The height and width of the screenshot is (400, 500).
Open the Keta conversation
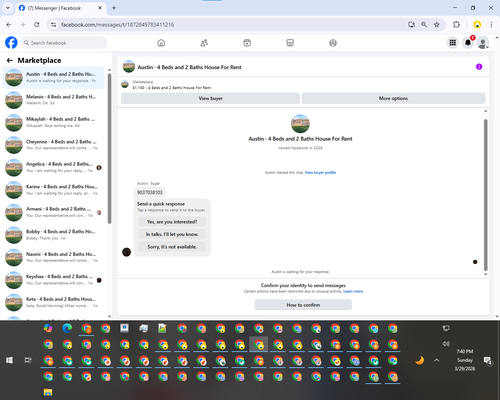[53, 302]
